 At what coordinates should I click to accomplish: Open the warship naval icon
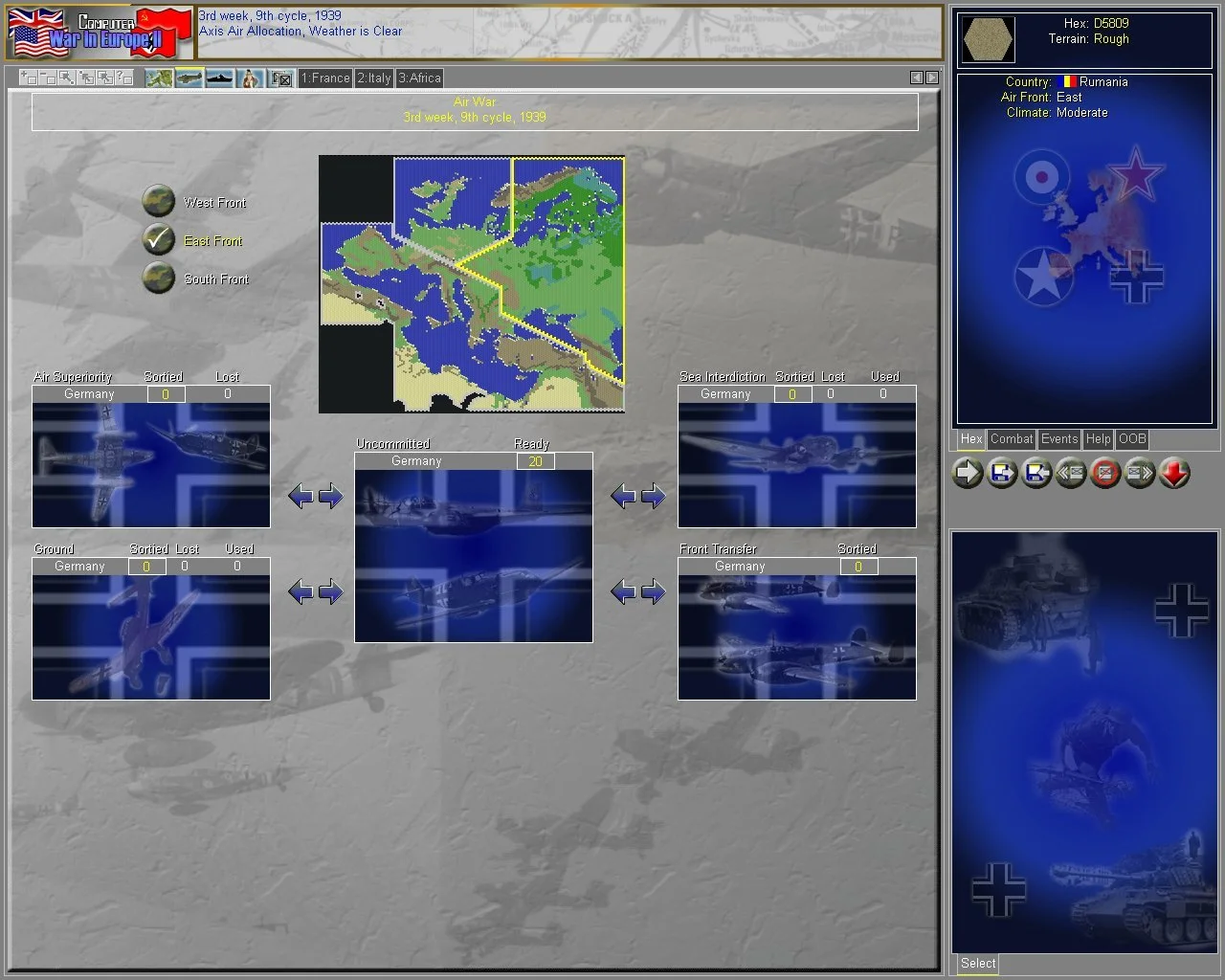click(x=220, y=78)
